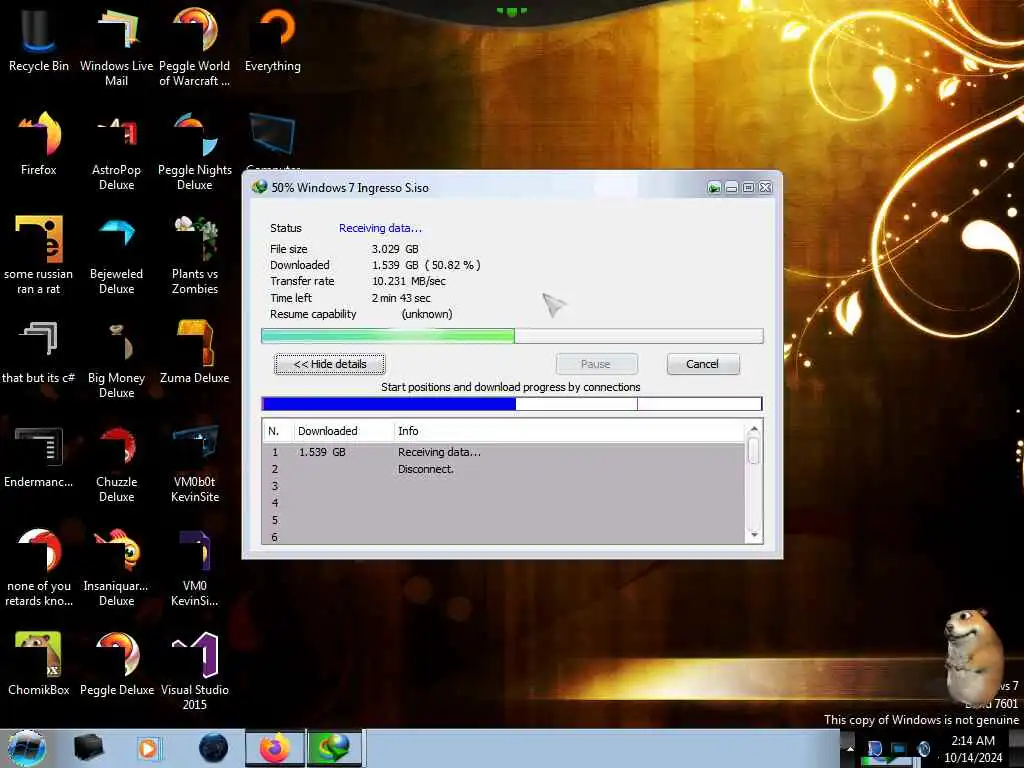The width and height of the screenshot is (1024, 768).
Task: Click the Windows Start orb
Action: coord(27,748)
